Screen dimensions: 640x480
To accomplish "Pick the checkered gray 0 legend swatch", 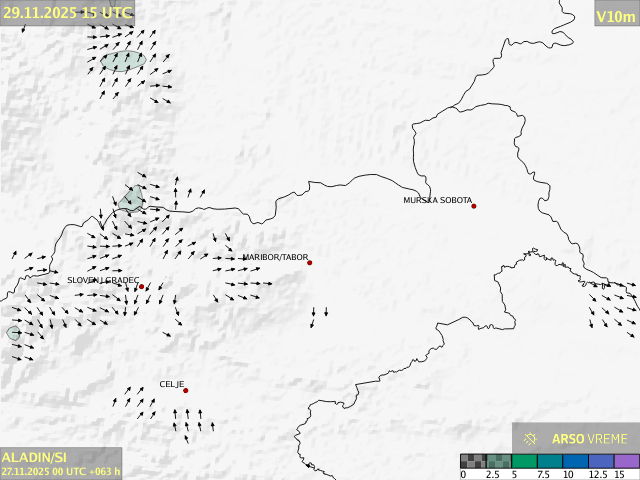I will [x=472, y=461].
